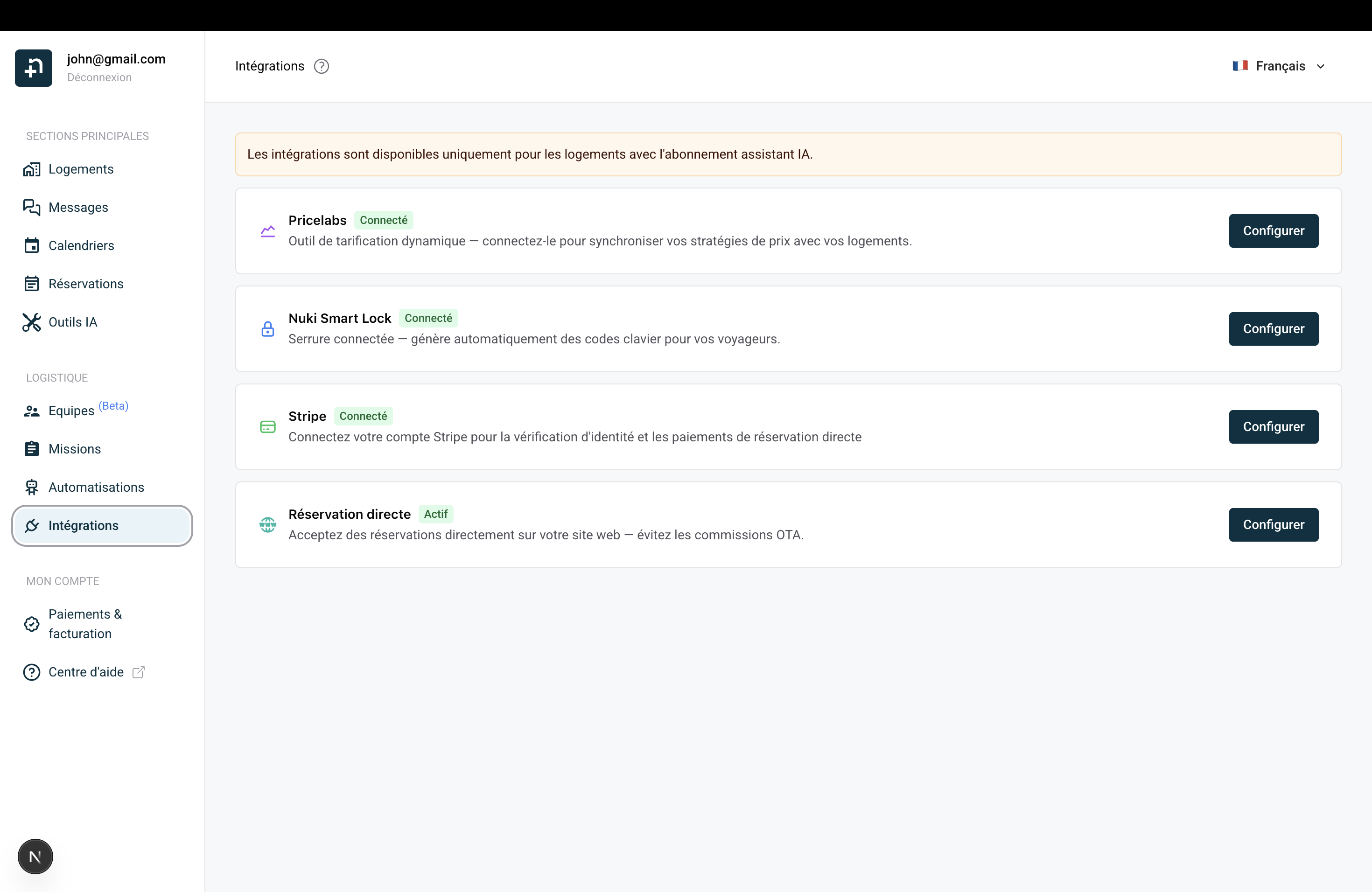Click the Actif badge on Réservation directe
The width and height of the screenshot is (1372, 892).
(436, 514)
